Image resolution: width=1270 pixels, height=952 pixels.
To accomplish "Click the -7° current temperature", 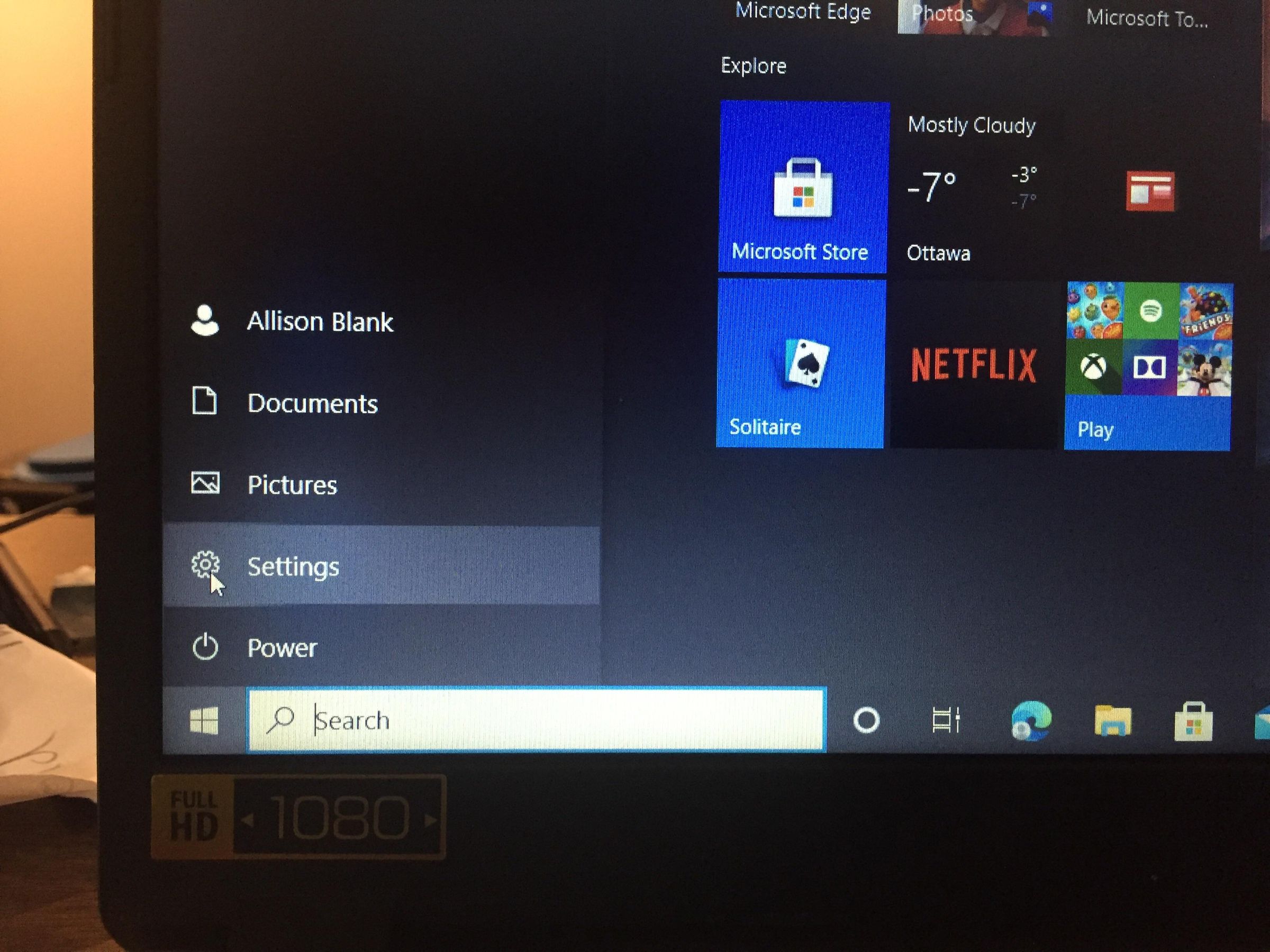I will [931, 187].
